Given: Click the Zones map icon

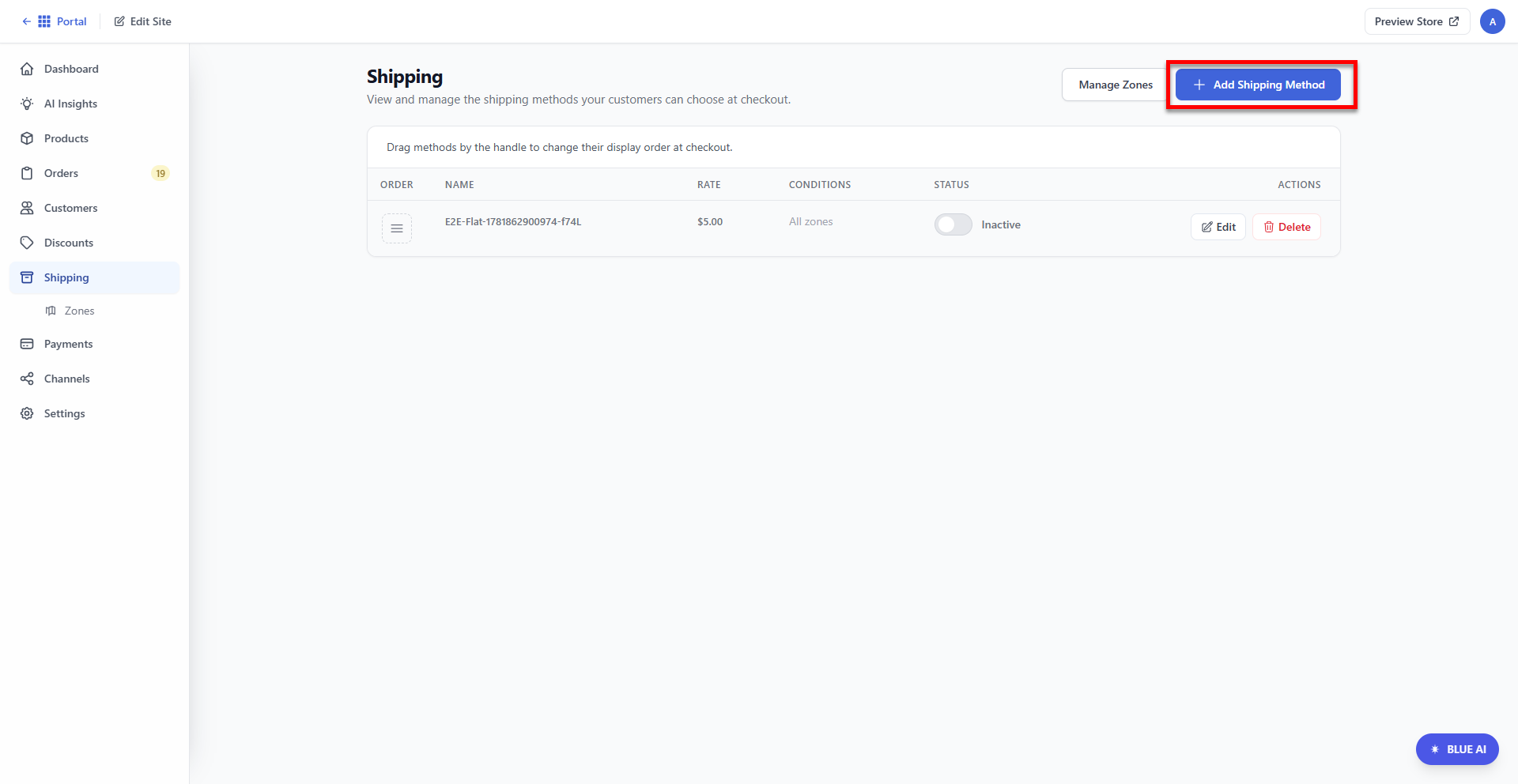Looking at the screenshot, I should [51, 311].
